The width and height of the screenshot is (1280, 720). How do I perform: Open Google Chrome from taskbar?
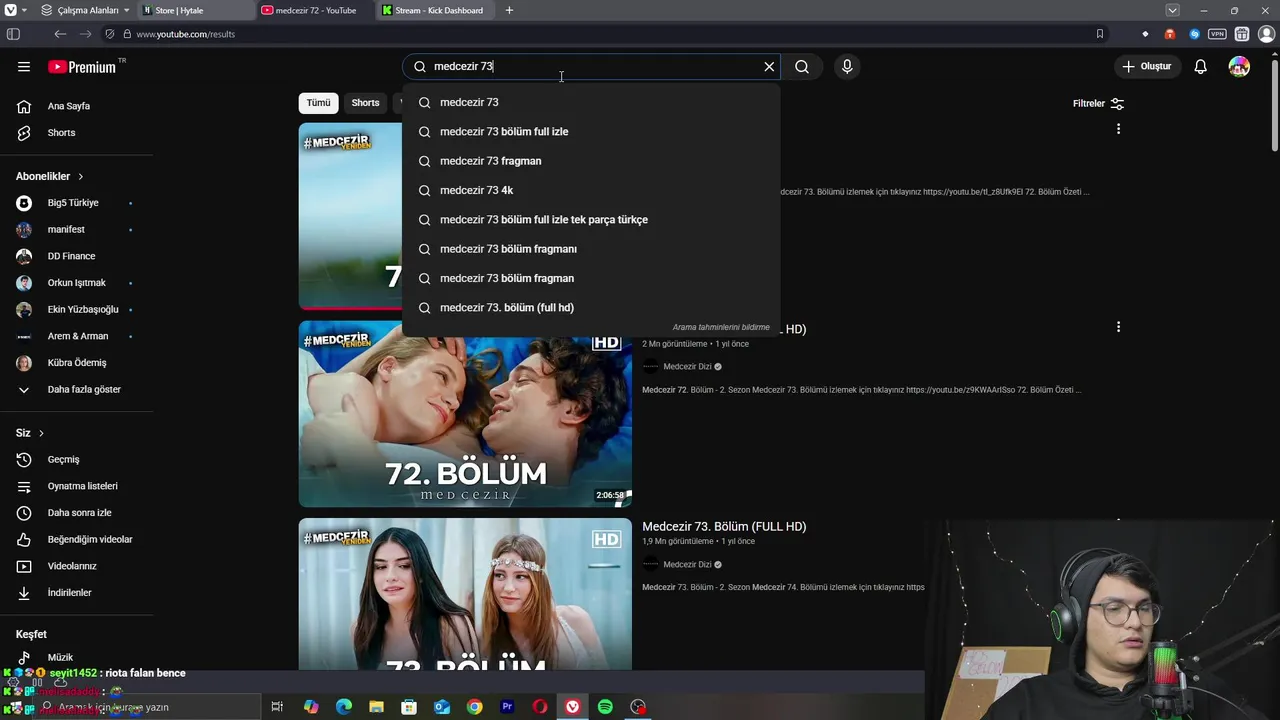pos(474,707)
